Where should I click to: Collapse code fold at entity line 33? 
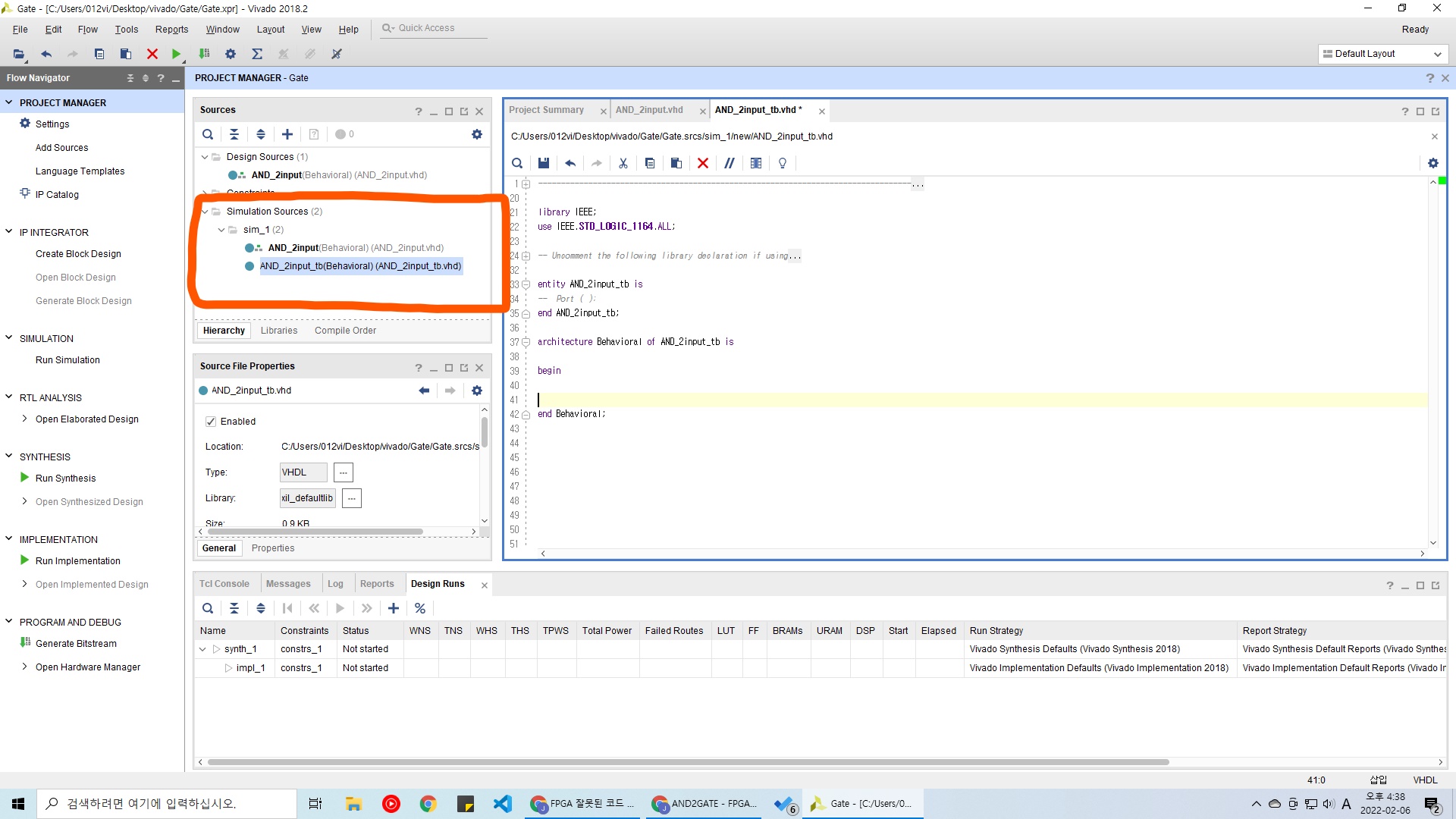(526, 284)
